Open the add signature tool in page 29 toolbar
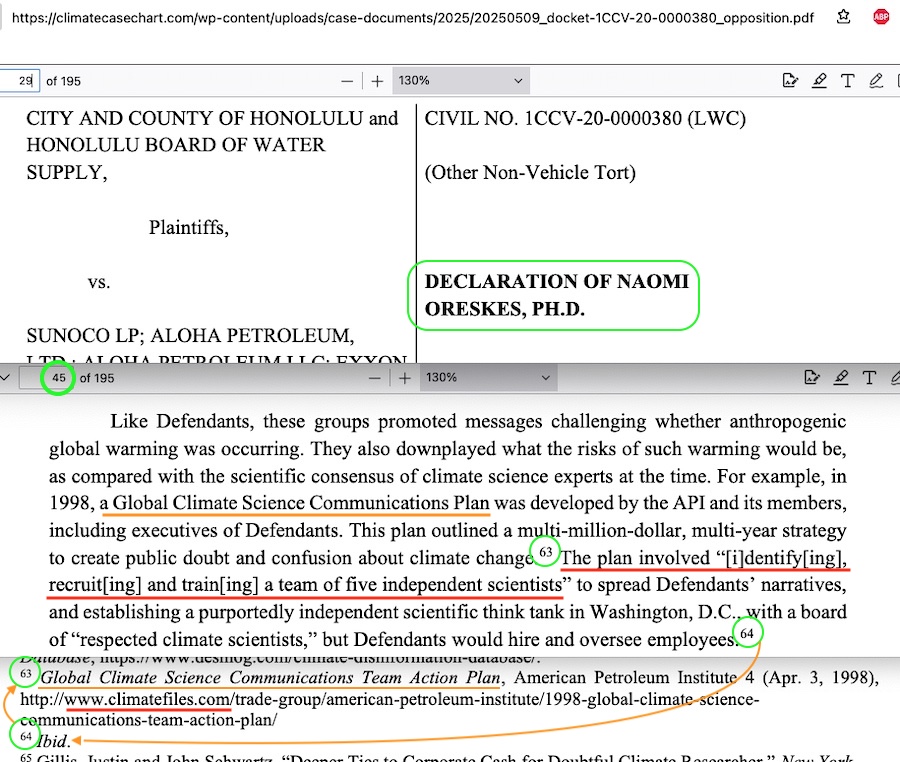900x762 pixels. tap(790, 81)
